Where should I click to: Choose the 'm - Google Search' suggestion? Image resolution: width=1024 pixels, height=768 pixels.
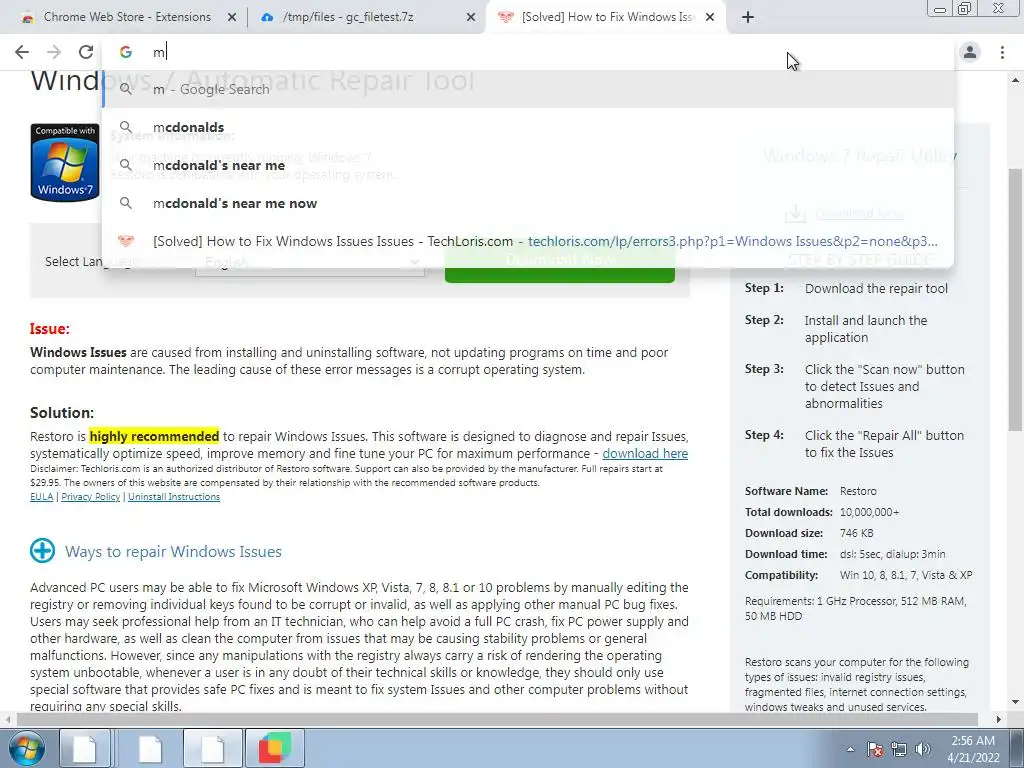pyautogui.click(x=528, y=89)
